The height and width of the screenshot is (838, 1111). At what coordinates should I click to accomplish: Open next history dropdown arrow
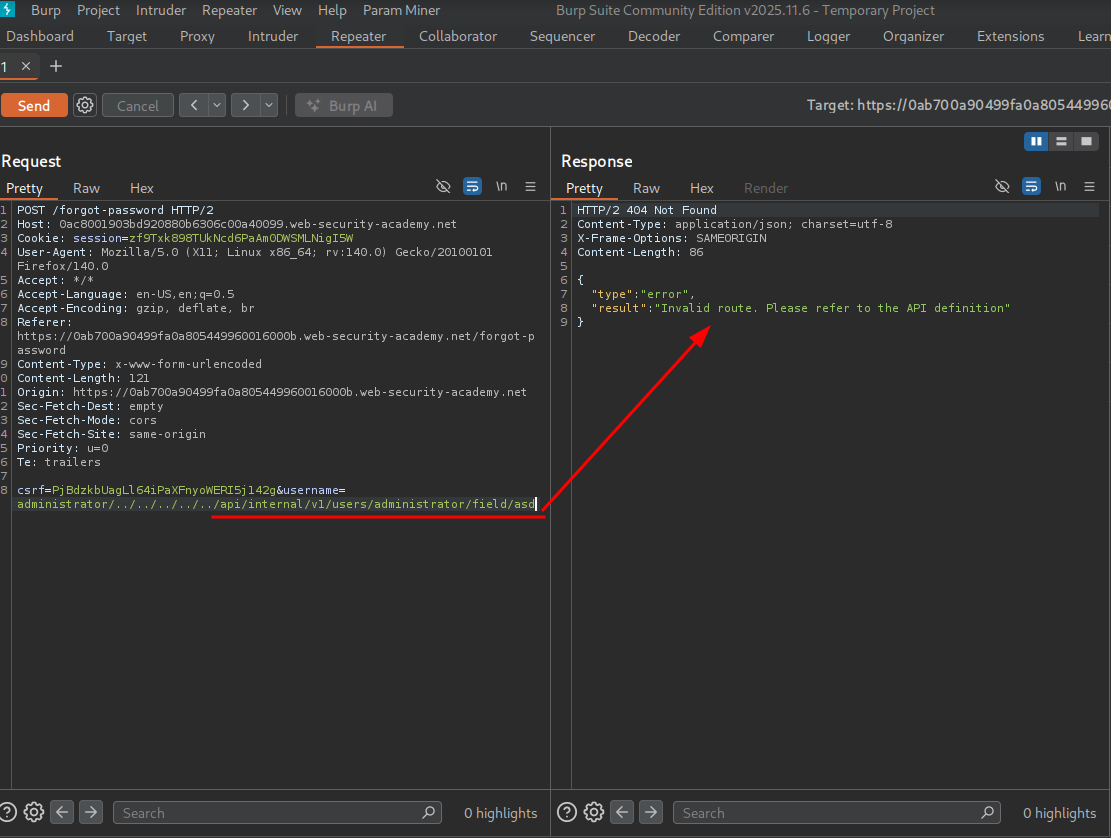pyautogui.click(x=269, y=106)
